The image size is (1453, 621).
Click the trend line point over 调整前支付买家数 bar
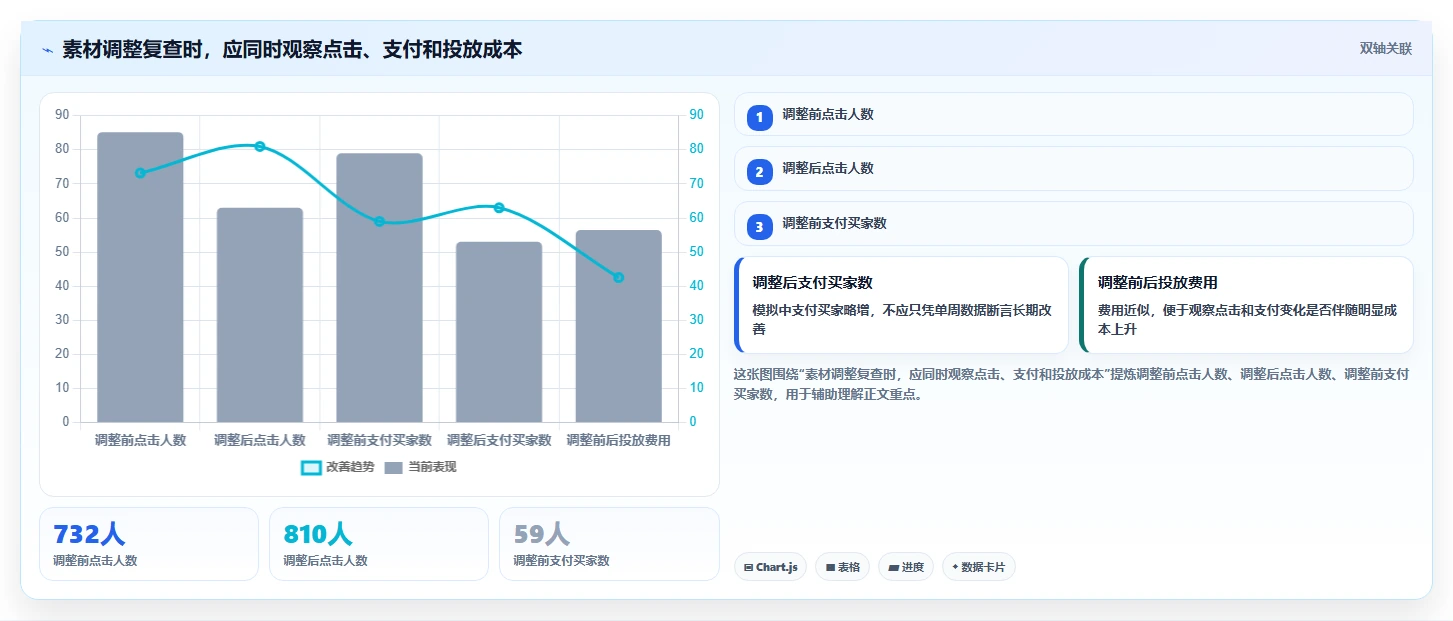pos(379,221)
